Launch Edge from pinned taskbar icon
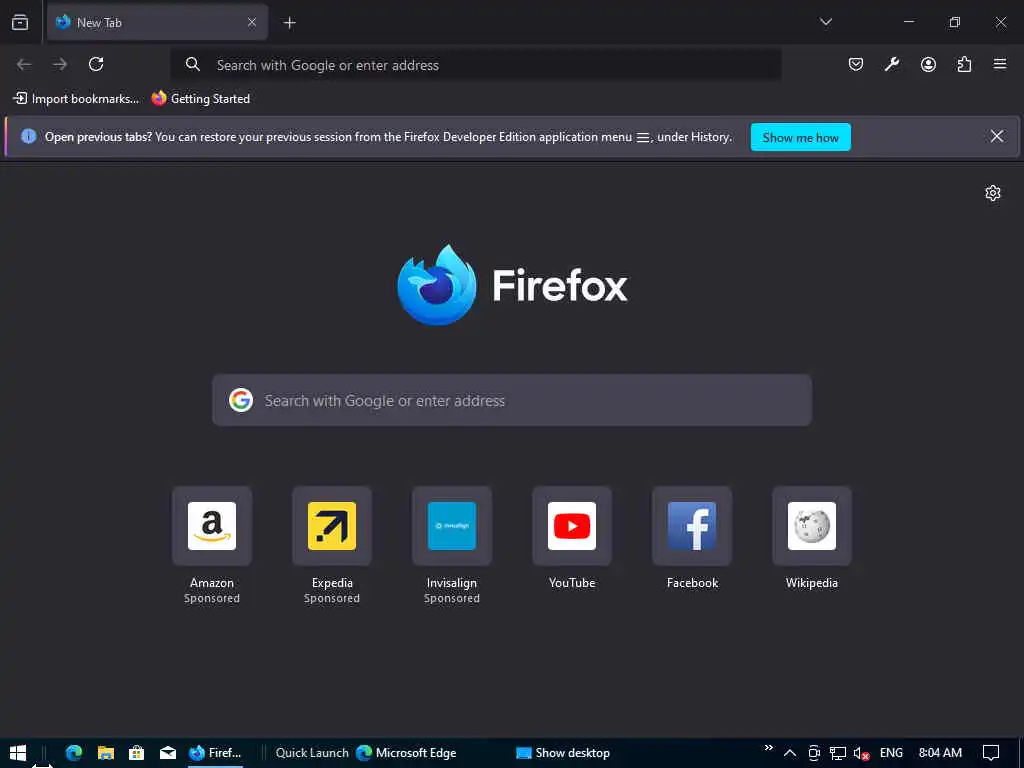 point(74,753)
